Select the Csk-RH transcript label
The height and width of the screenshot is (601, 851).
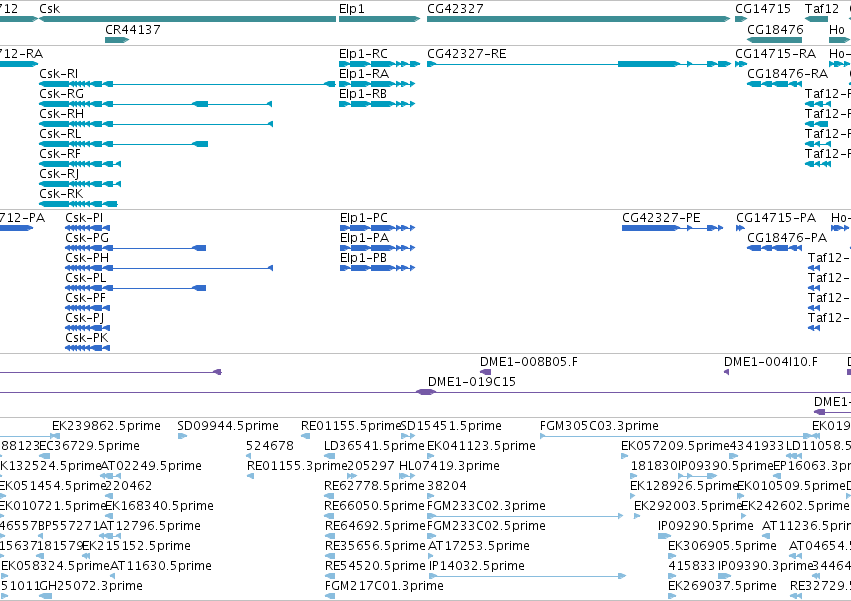(x=61, y=114)
